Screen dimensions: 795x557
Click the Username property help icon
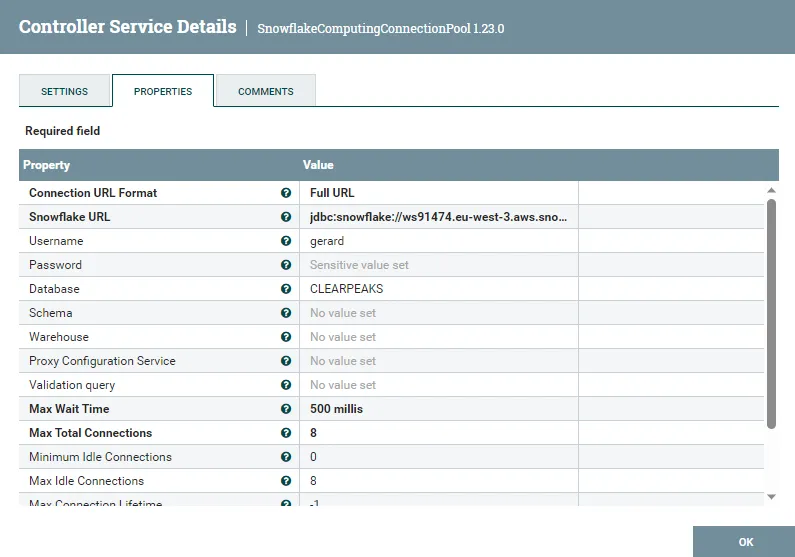point(286,241)
